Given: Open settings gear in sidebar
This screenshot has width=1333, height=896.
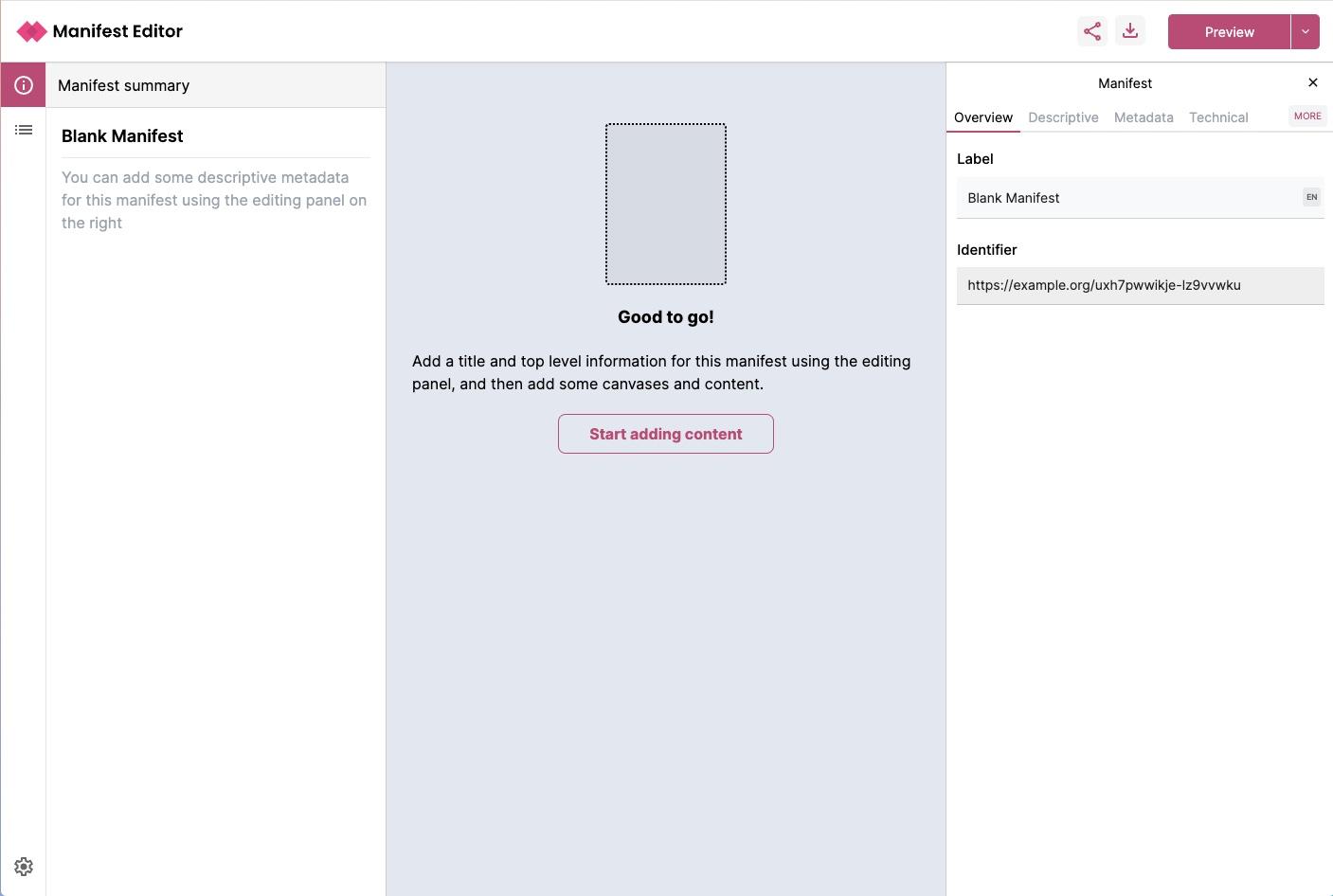Looking at the screenshot, I should pyautogui.click(x=24, y=867).
